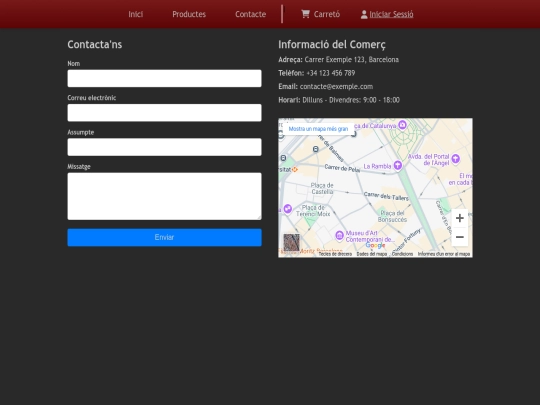
Task: Click the shopping cart icon
Action: (305, 14)
